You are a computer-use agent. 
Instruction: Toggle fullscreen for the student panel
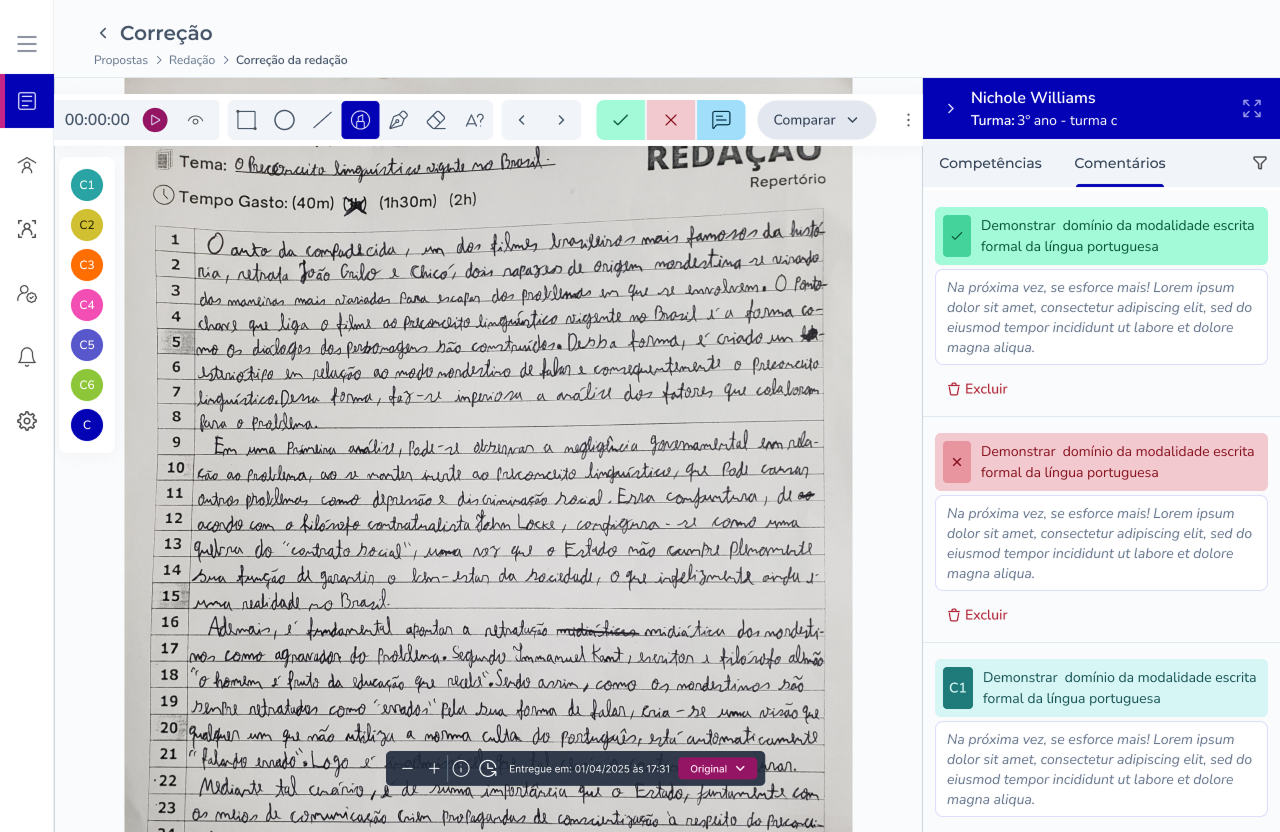coord(1251,109)
